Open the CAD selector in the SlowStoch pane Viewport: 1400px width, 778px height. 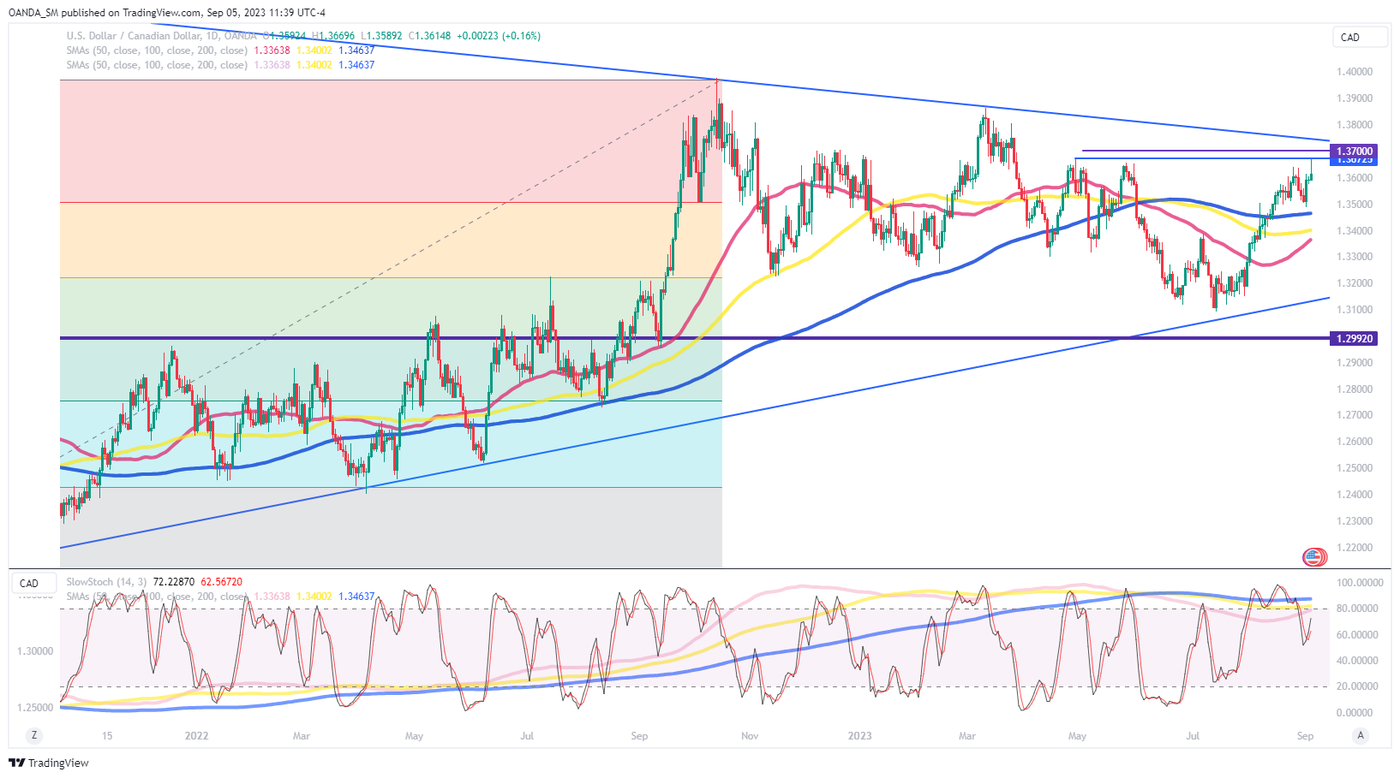click(x=30, y=583)
